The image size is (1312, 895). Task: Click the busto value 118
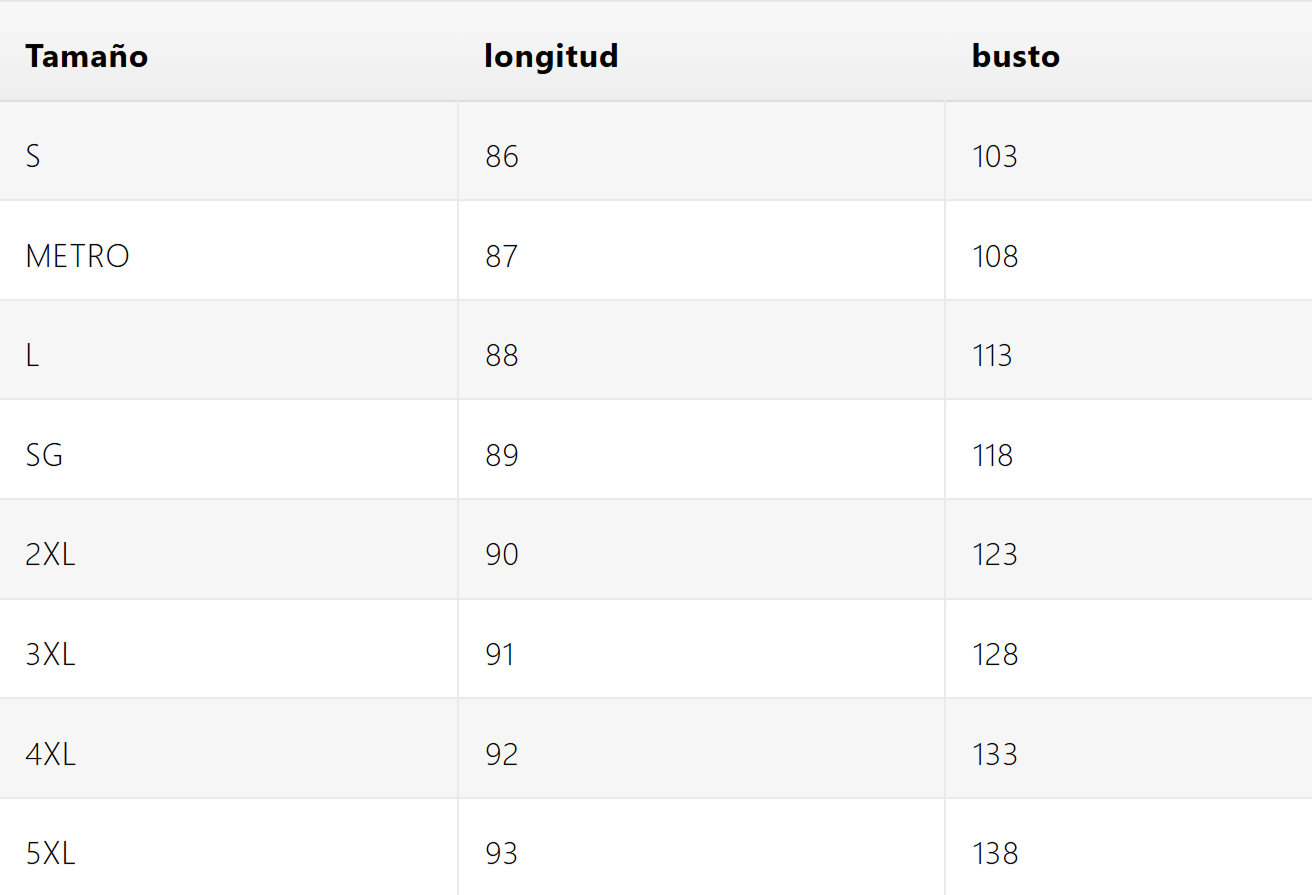(992, 456)
